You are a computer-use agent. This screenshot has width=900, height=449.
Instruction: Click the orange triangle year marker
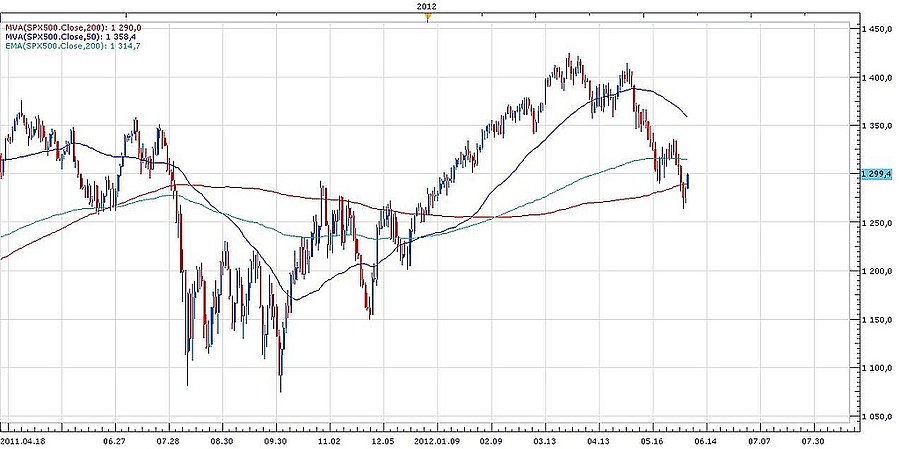coord(428,17)
